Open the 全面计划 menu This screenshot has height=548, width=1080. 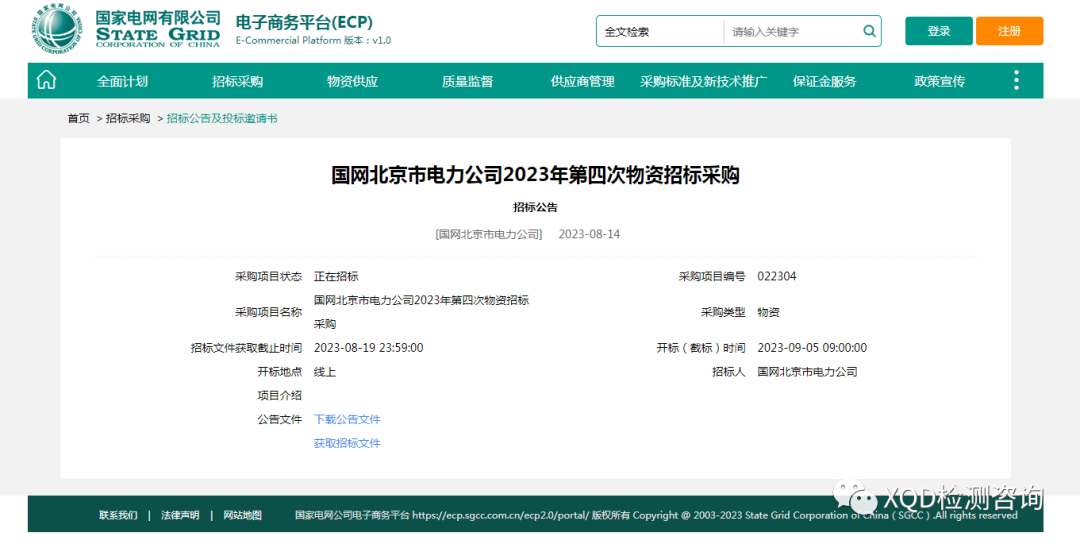(x=122, y=81)
